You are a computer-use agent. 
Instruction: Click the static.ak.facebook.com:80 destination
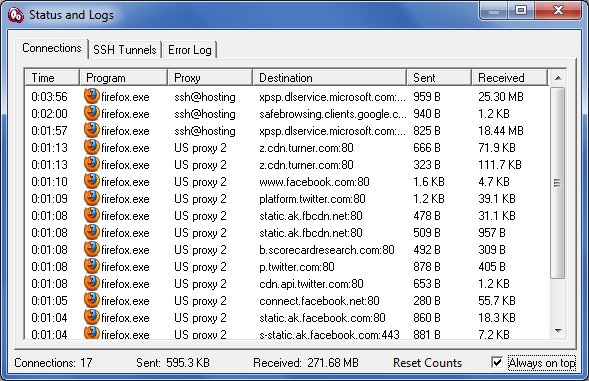[x=322, y=318]
